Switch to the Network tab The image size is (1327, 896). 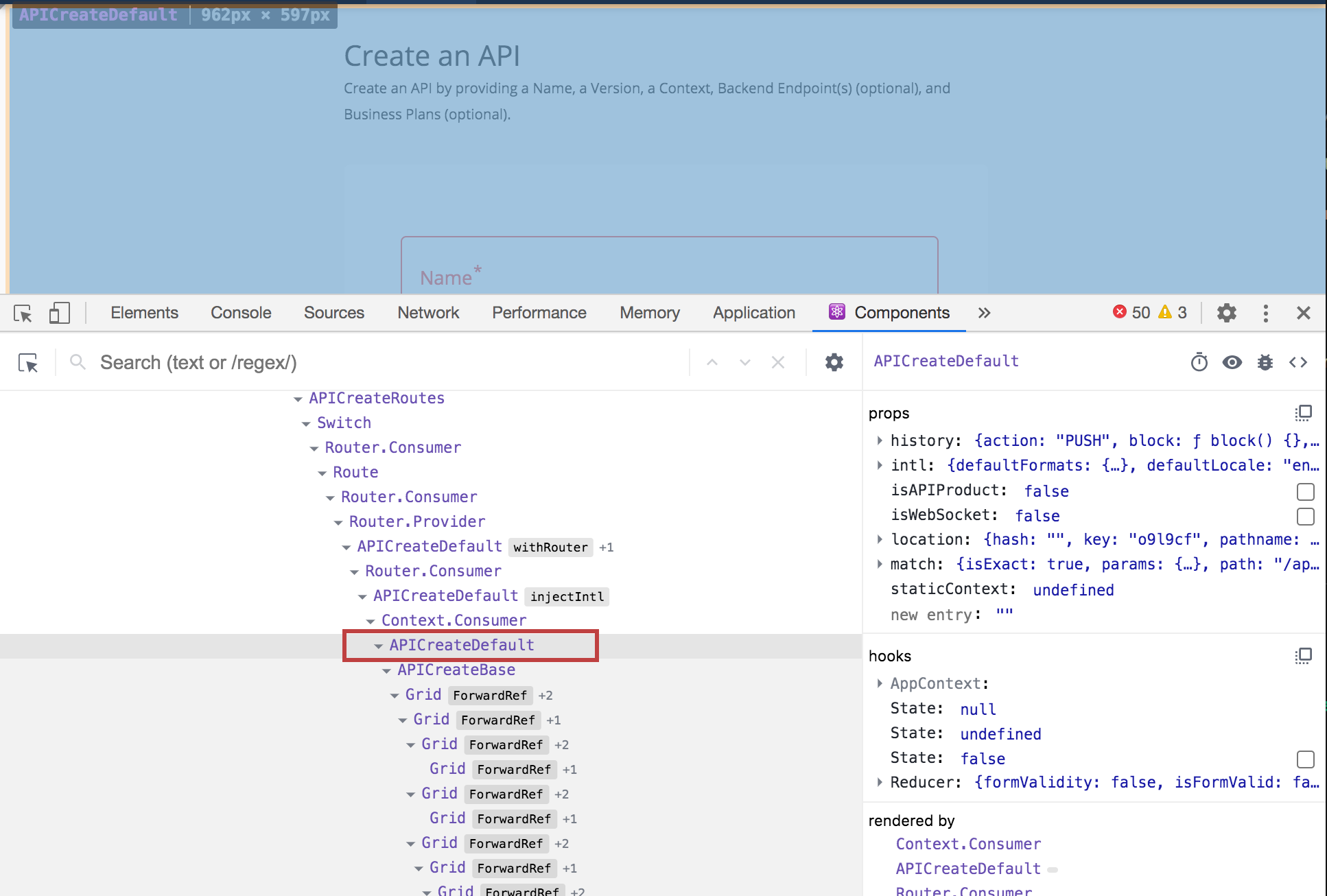[x=427, y=313]
